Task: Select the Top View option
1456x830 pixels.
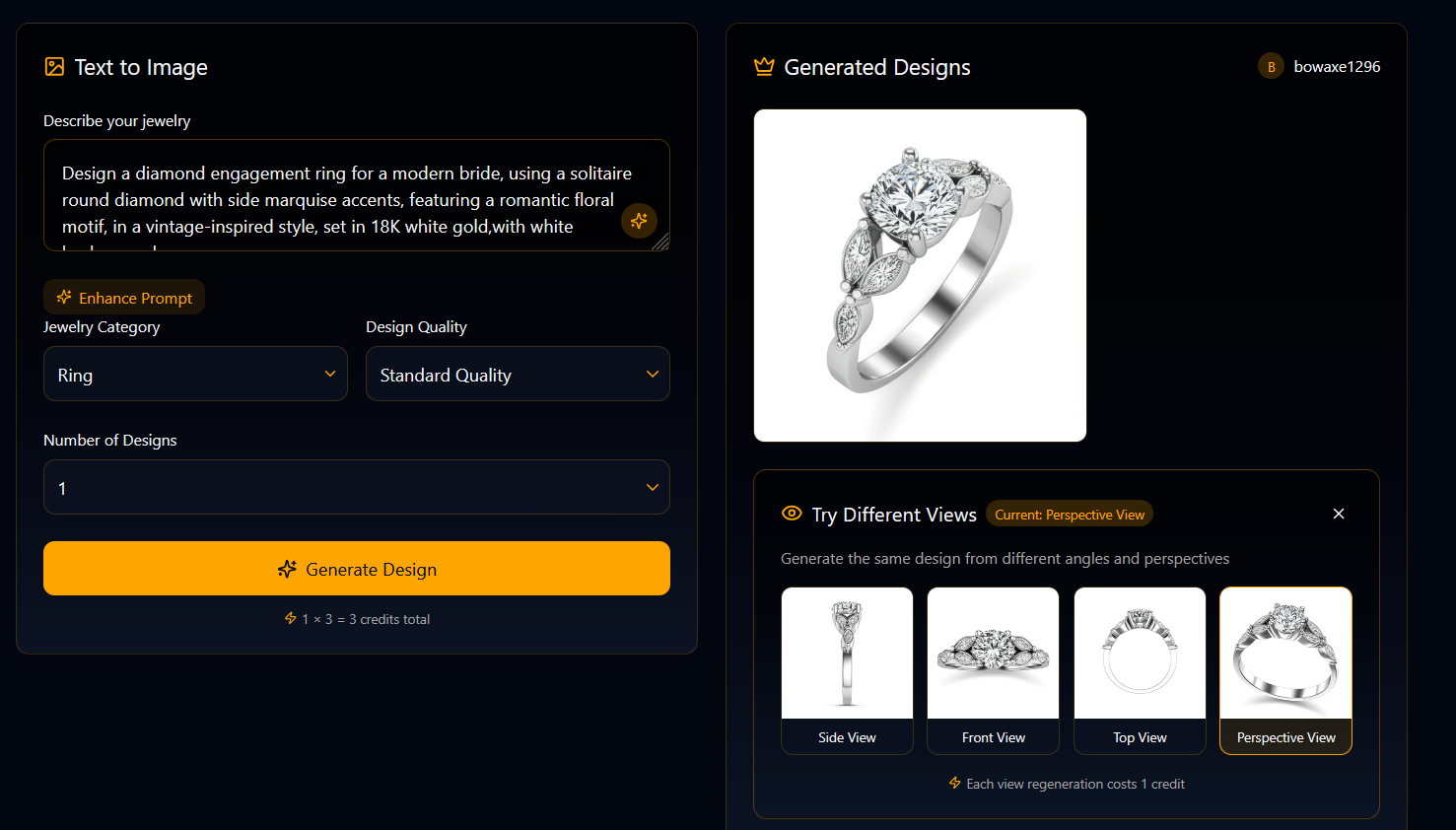Action: point(1140,671)
